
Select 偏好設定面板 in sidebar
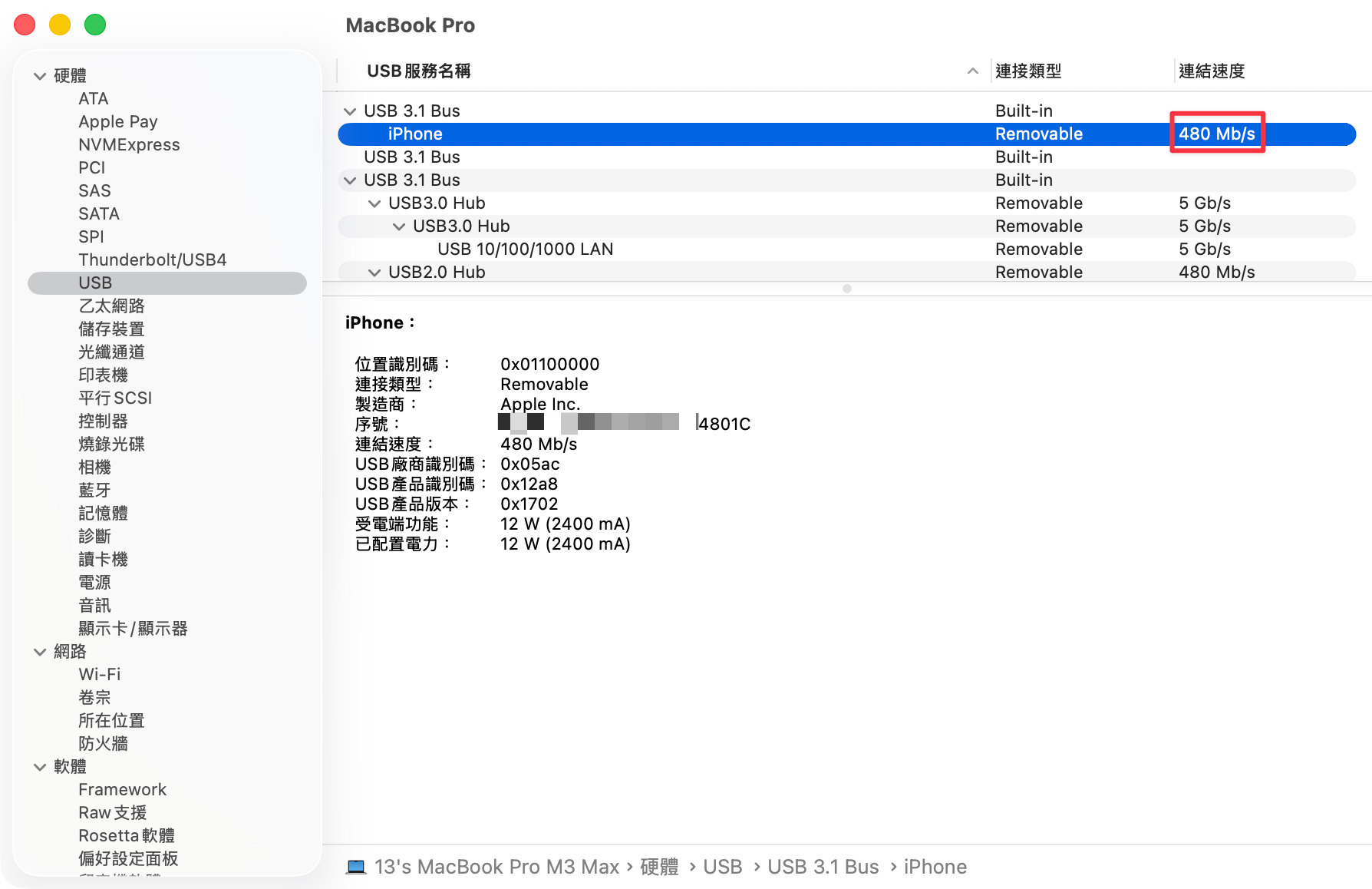pyautogui.click(x=128, y=859)
